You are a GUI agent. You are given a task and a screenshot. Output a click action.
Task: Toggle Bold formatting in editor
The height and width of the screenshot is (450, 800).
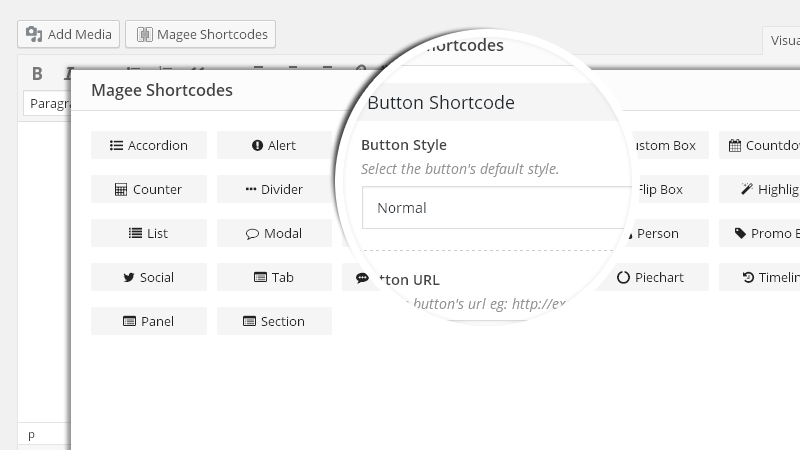37,73
